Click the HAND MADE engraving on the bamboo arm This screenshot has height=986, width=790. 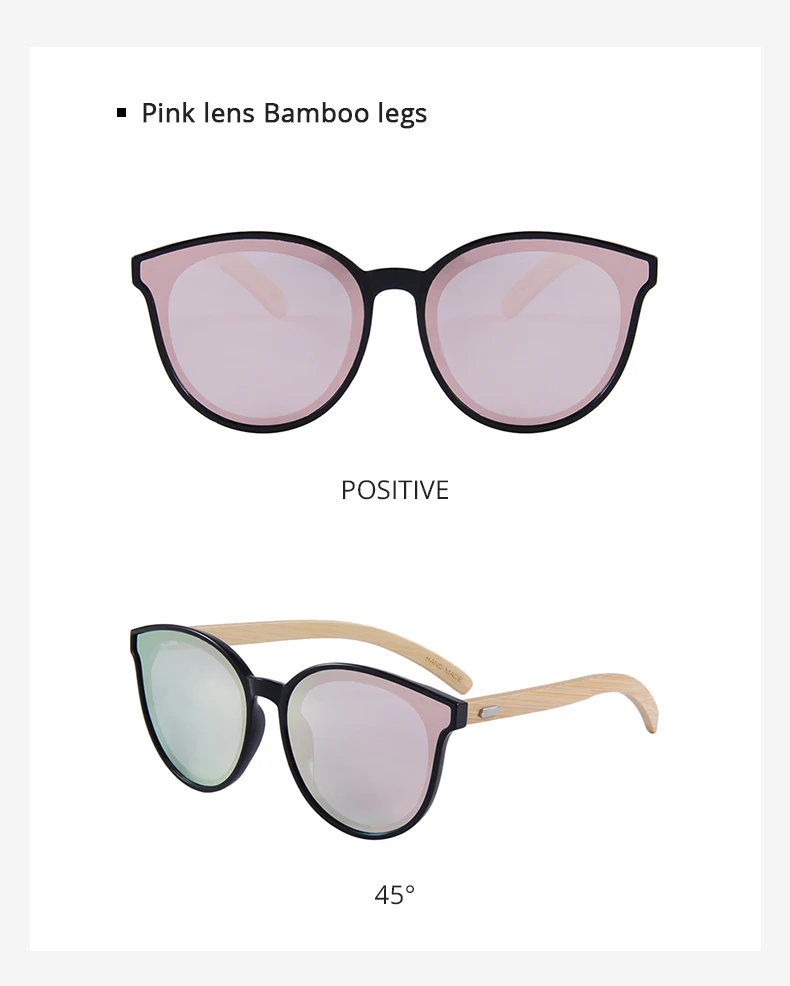point(444,670)
